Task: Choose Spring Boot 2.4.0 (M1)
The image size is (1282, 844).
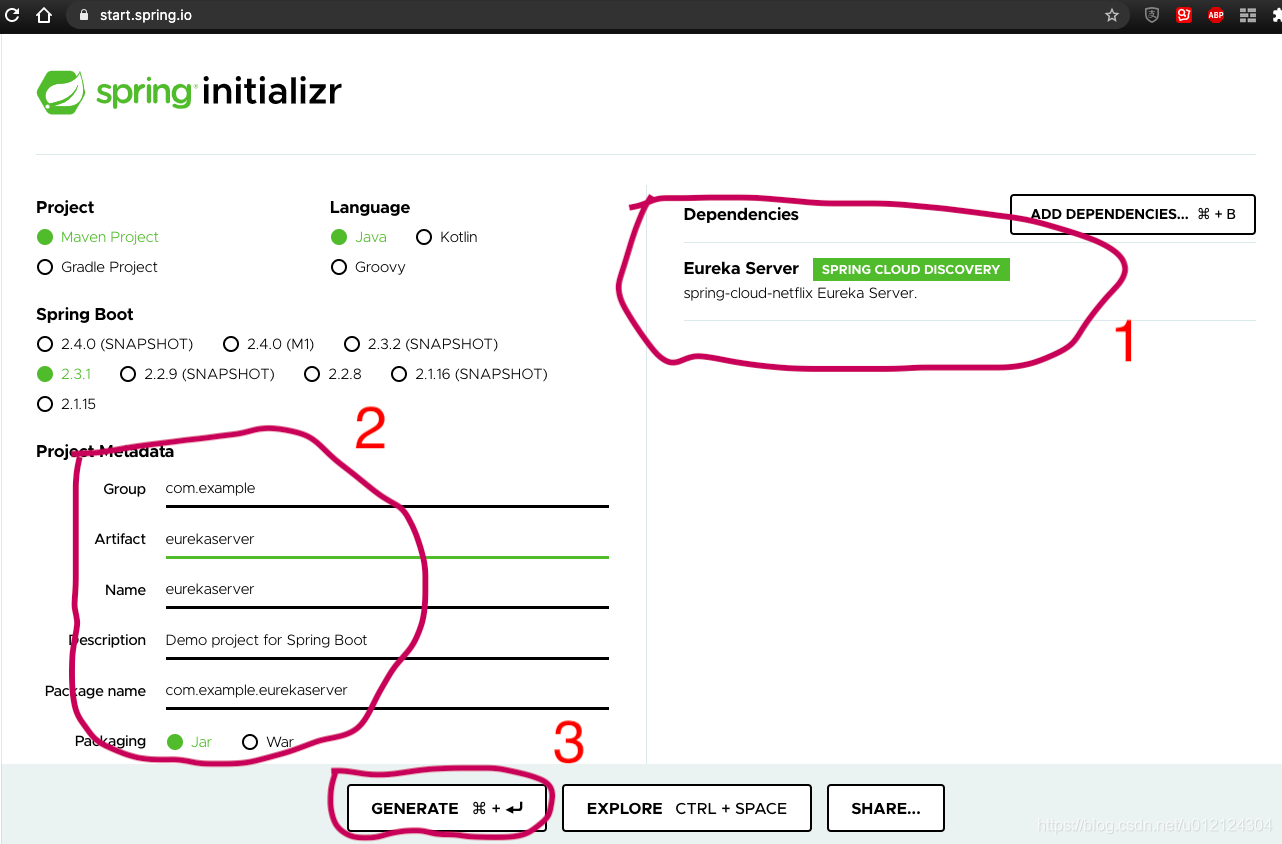Action: tap(268, 344)
